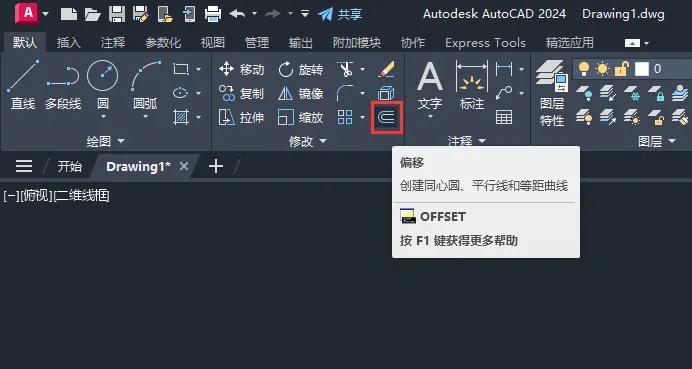Click the Array tool icon
Viewport: 692px width, 369px height.
[345, 117]
